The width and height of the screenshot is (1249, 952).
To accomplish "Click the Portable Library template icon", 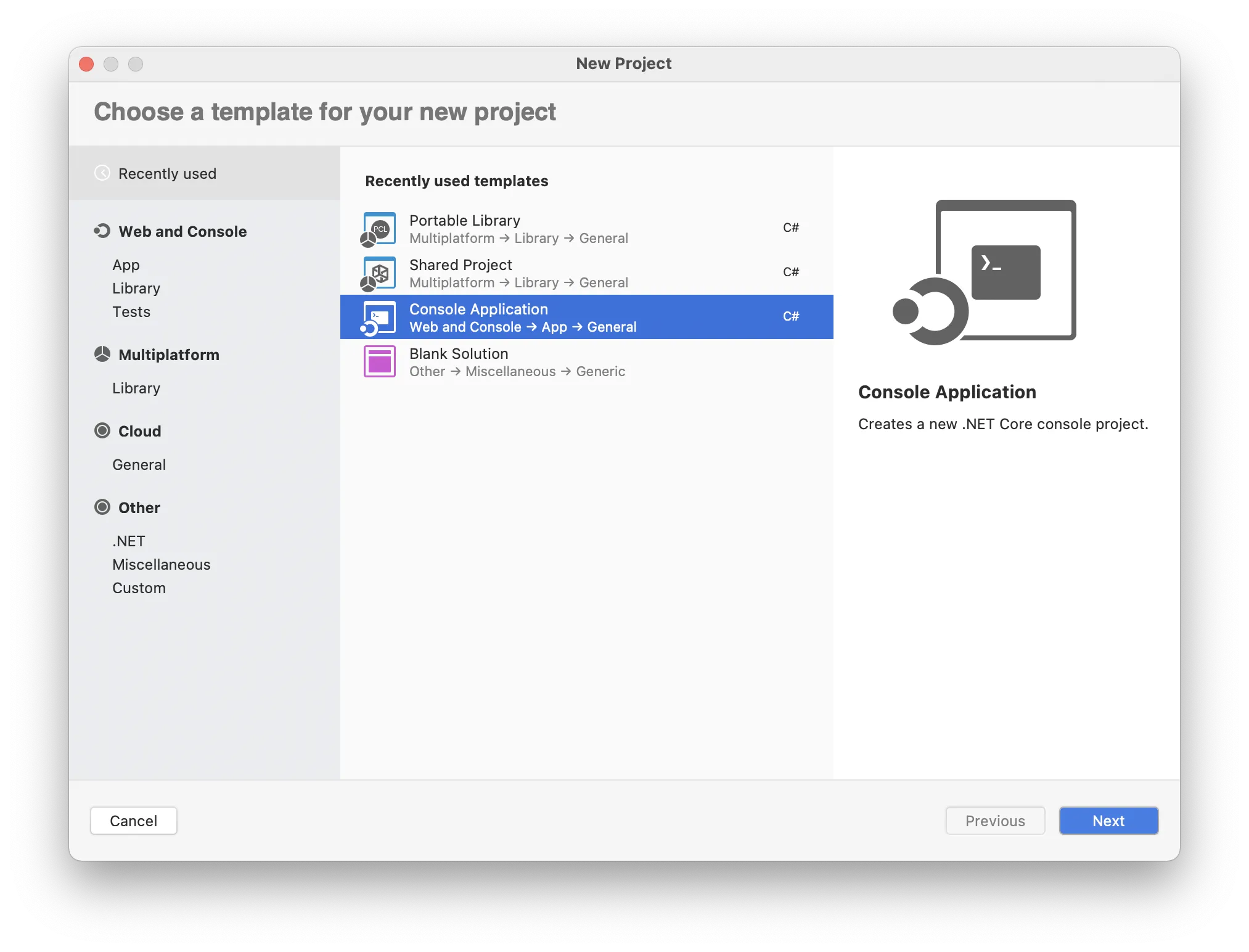I will tap(379, 229).
